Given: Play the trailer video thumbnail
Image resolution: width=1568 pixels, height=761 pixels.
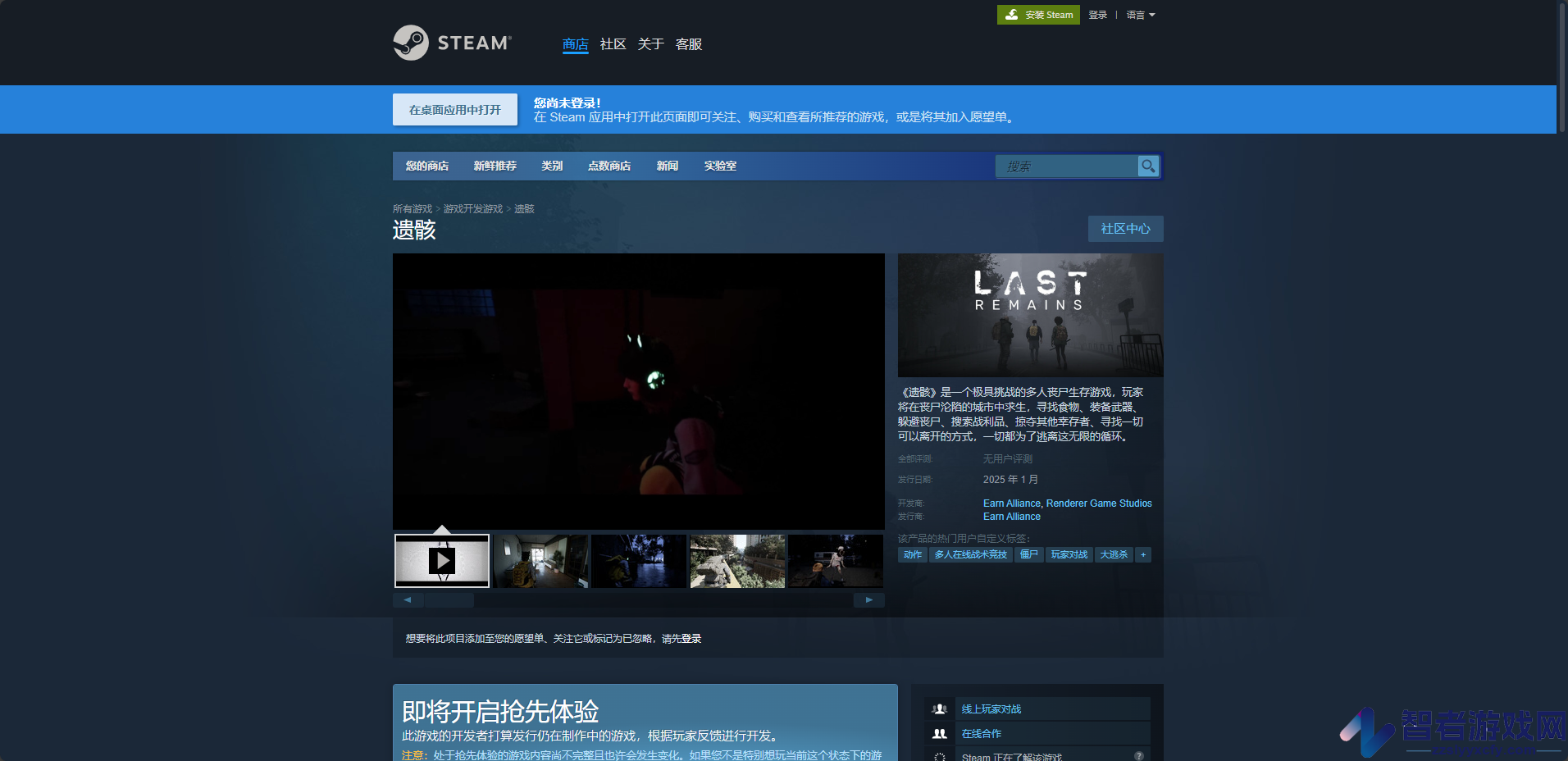Looking at the screenshot, I should coord(442,561).
